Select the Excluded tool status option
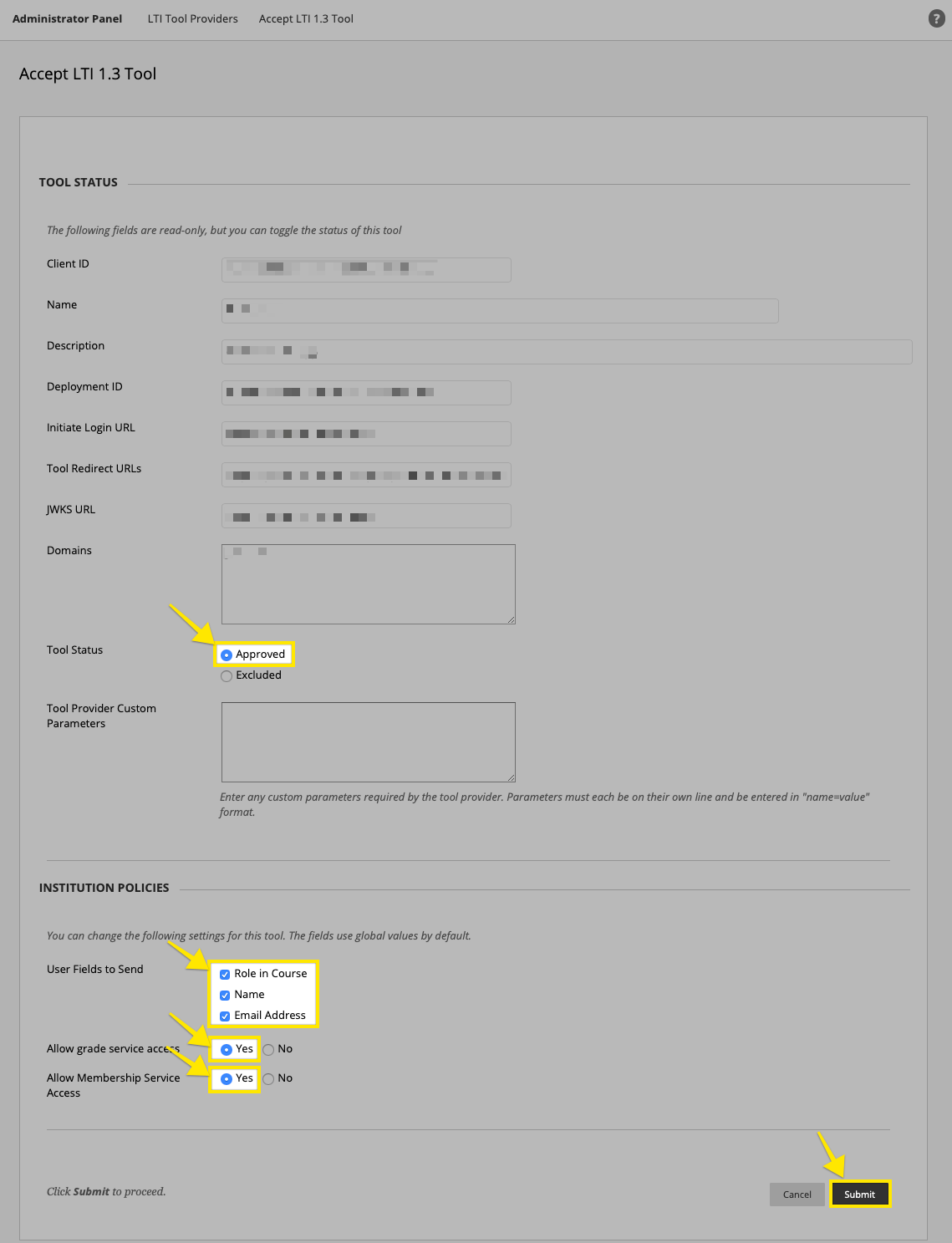The height and width of the screenshot is (1243, 952). point(227,675)
